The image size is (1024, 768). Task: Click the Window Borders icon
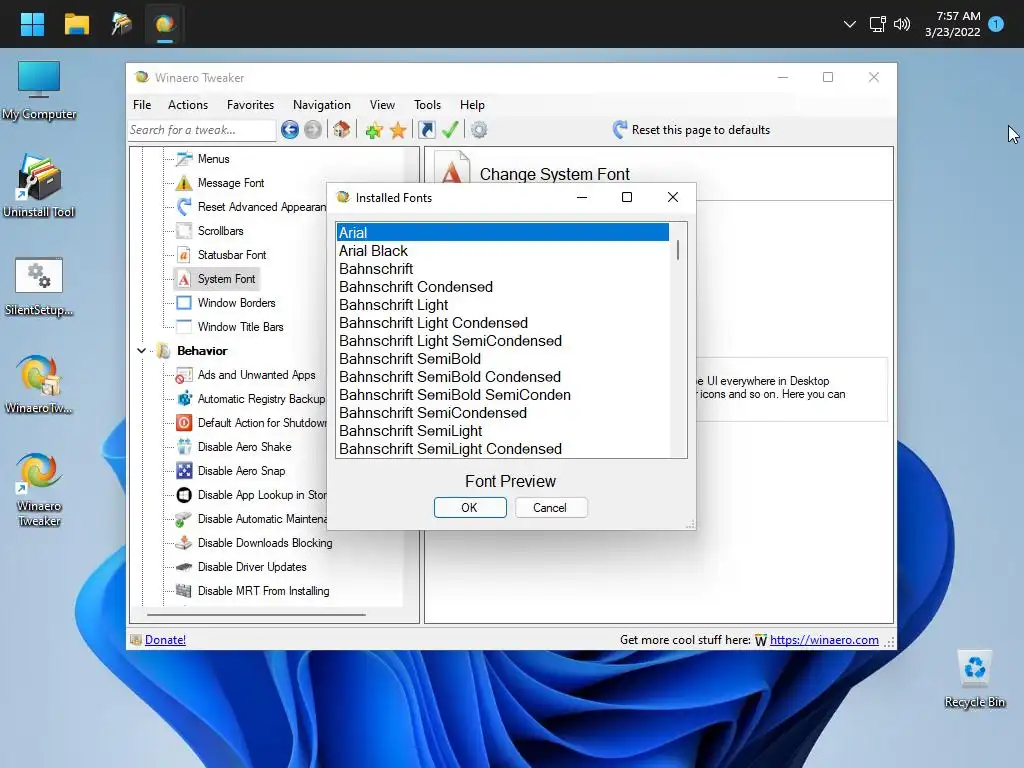[185, 303]
